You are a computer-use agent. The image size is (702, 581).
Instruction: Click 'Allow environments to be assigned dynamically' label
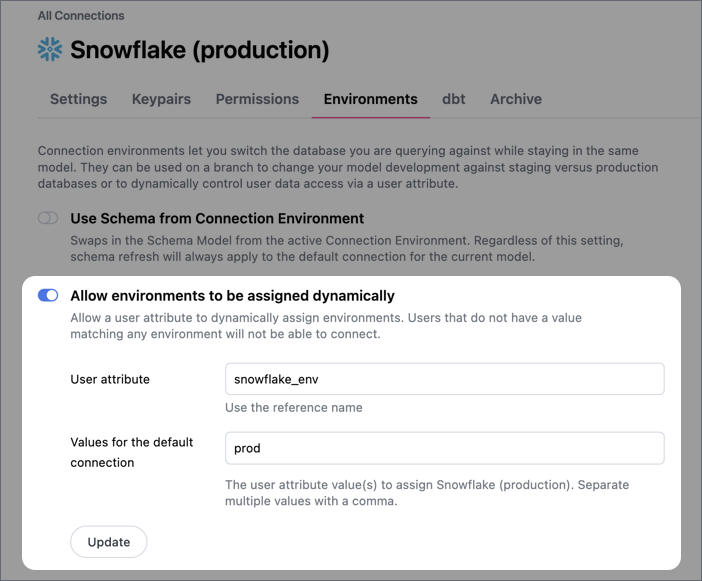[232, 295]
